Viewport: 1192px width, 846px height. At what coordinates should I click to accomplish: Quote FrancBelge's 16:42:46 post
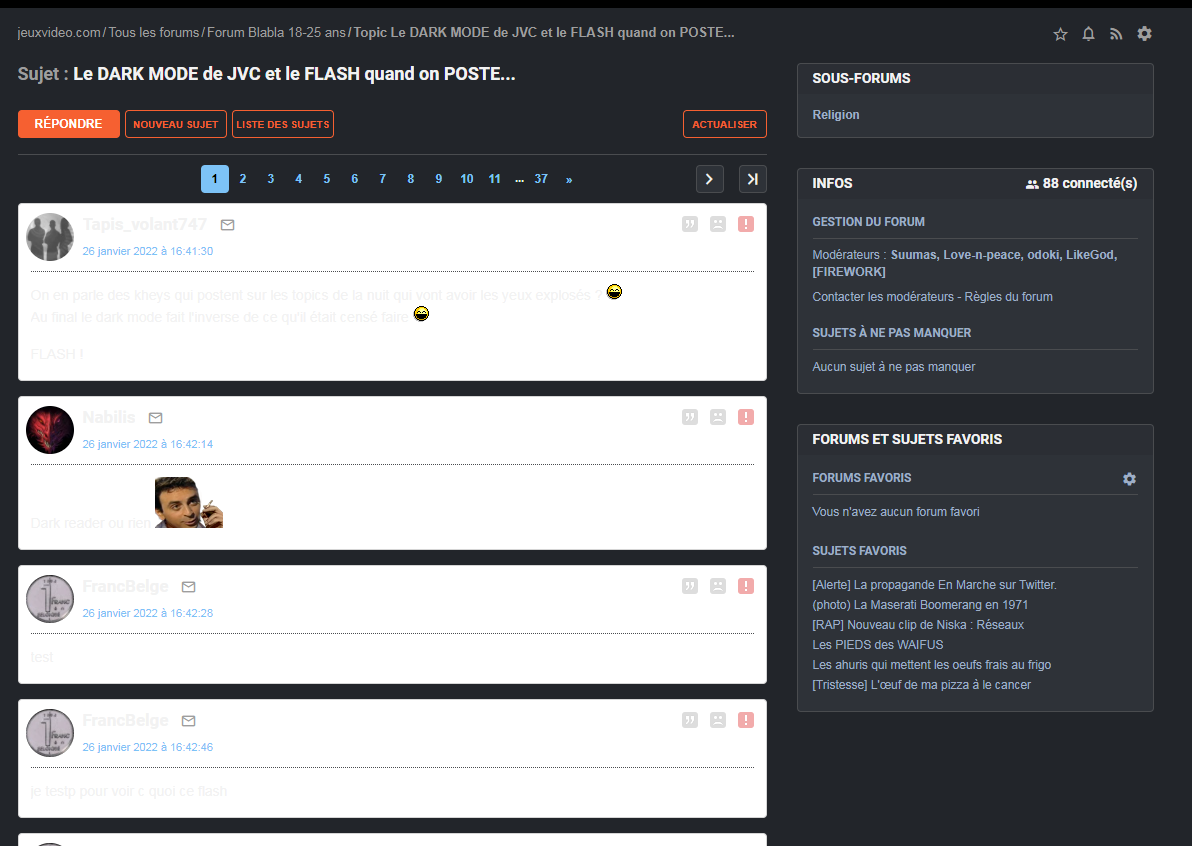pos(690,720)
